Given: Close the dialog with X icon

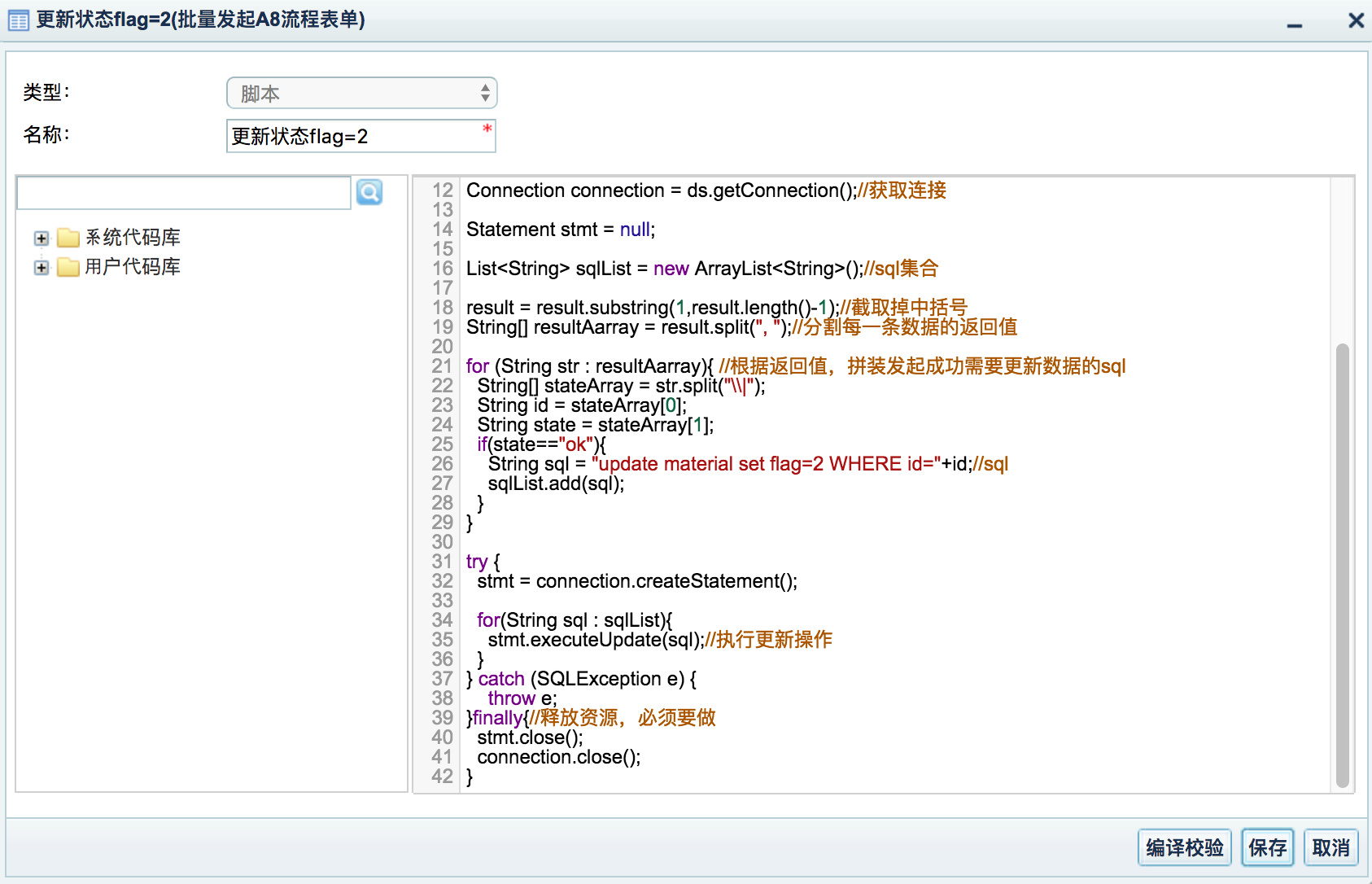Looking at the screenshot, I should [x=1356, y=20].
